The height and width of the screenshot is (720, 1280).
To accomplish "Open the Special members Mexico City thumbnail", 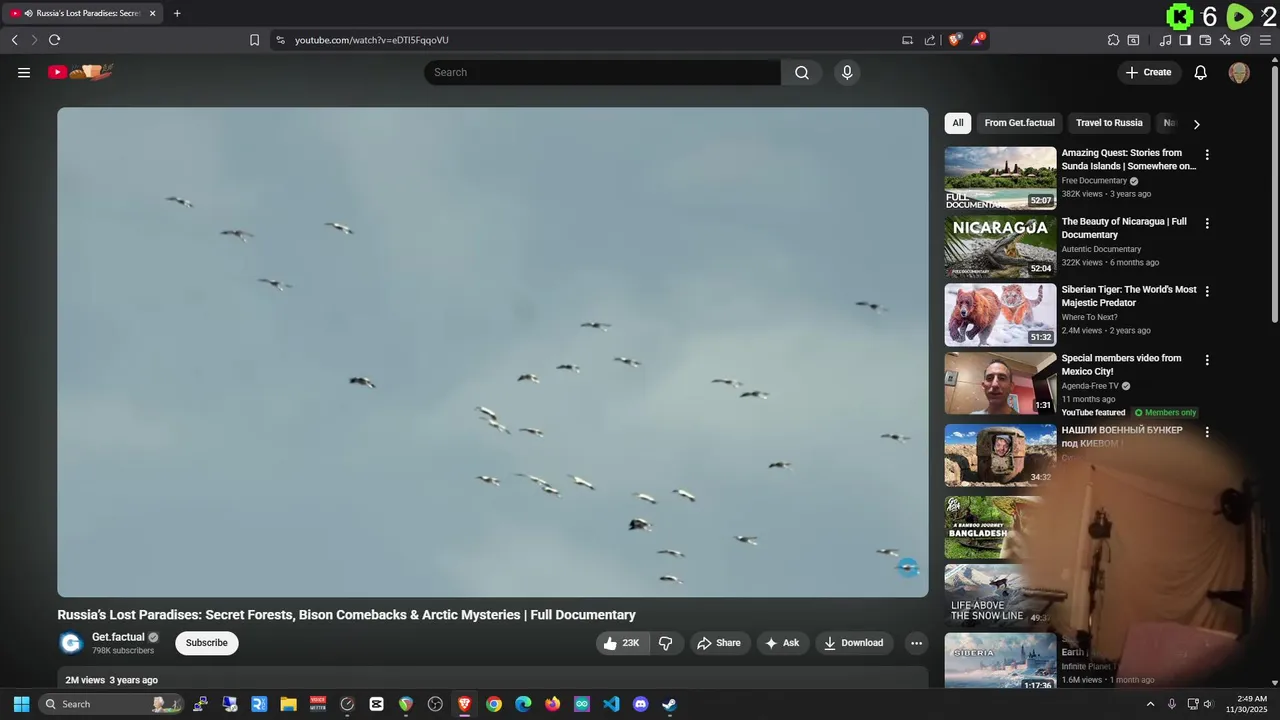I will (1000, 383).
